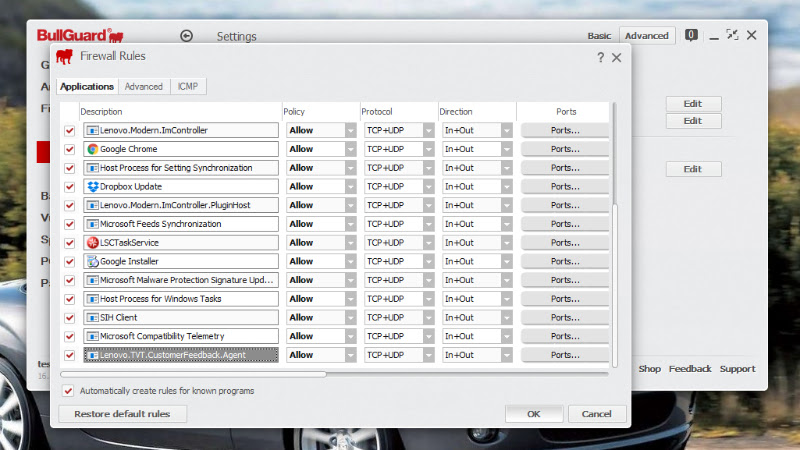
Task: Open Ports for Dropbox Update
Action: point(565,187)
